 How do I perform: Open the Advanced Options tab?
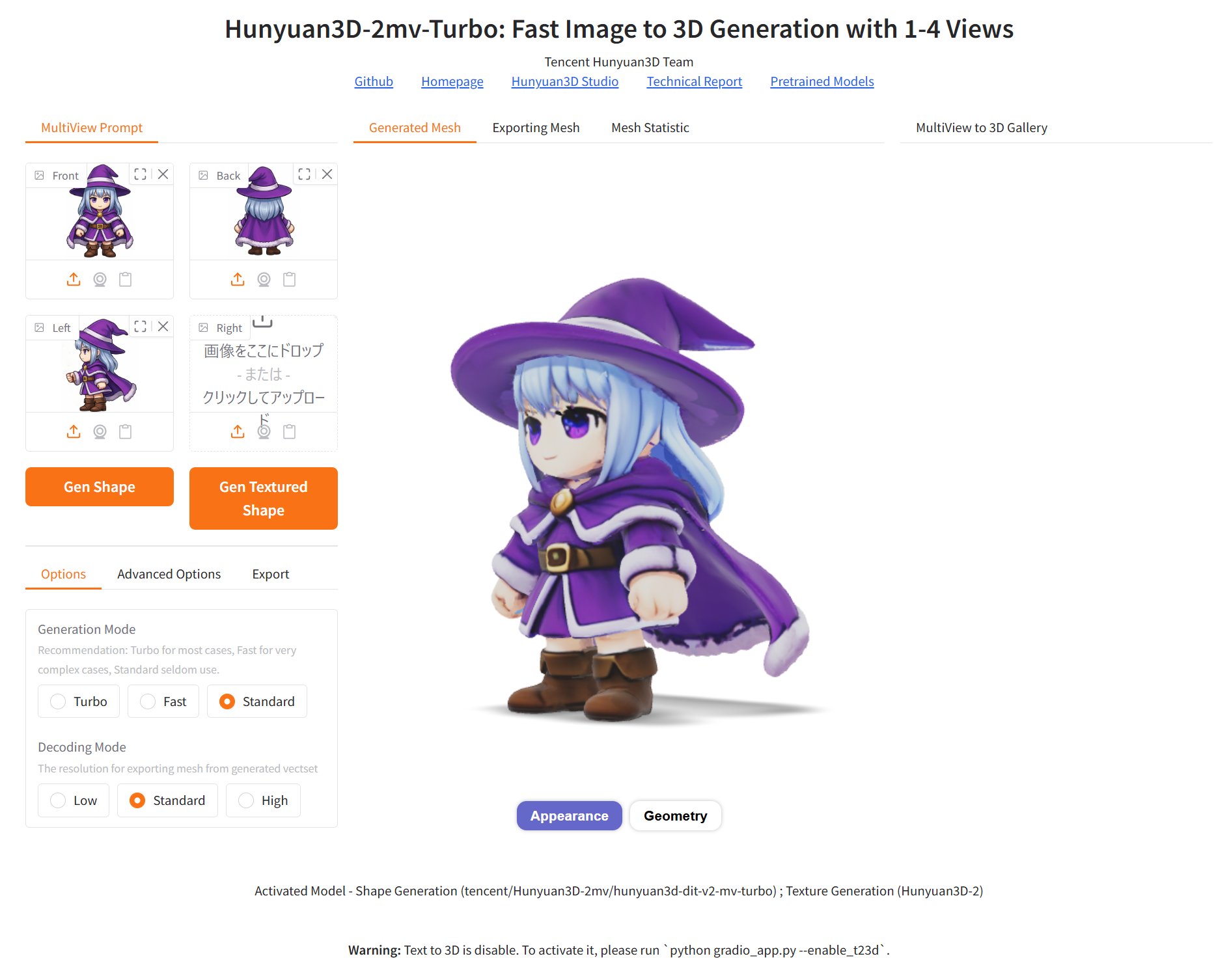(x=169, y=574)
